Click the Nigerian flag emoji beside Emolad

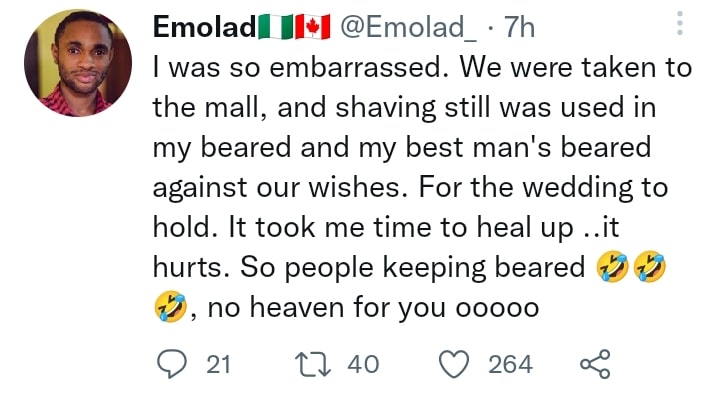point(276,27)
